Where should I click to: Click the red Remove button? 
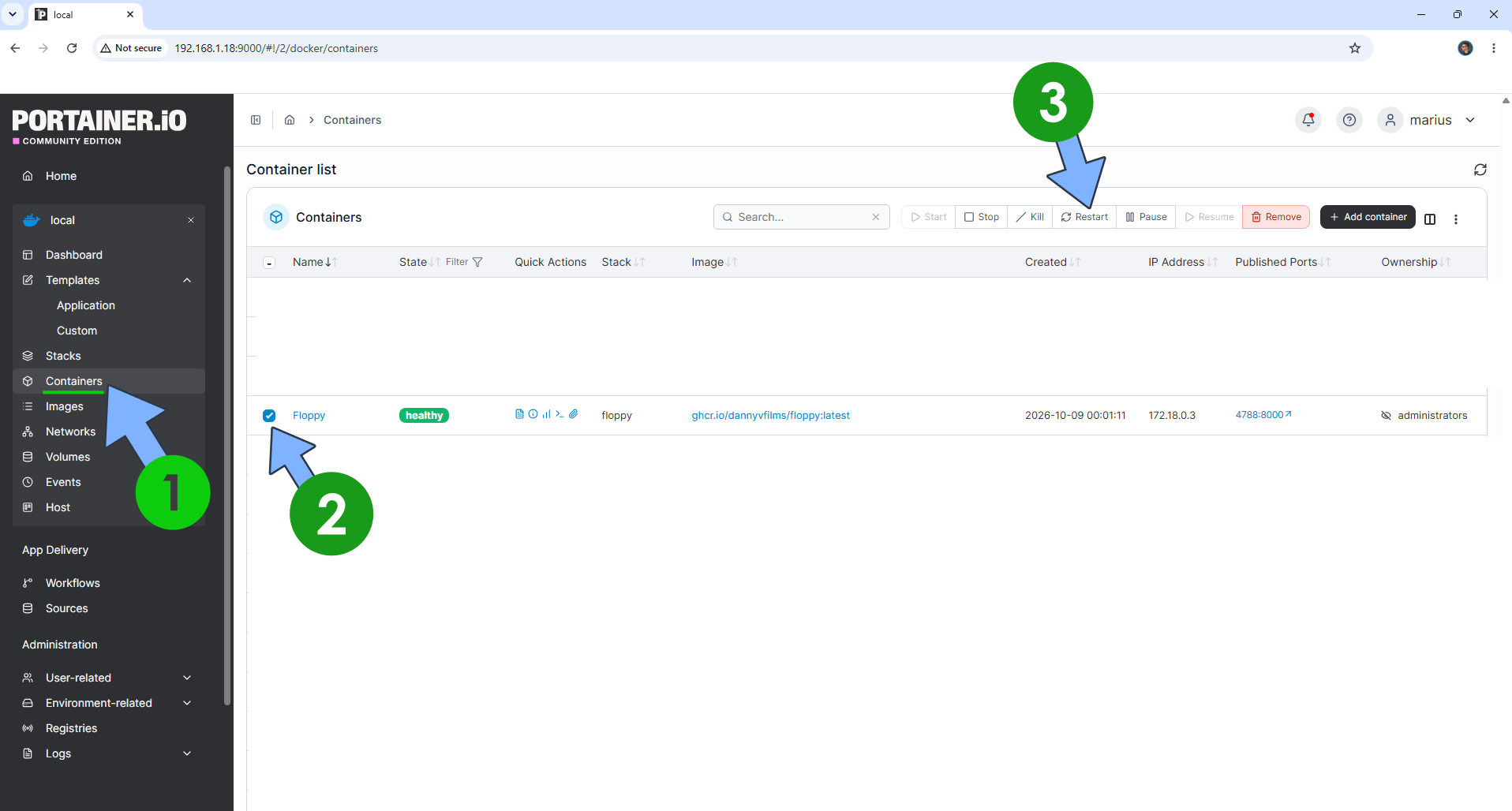[x=1276, y=217]
